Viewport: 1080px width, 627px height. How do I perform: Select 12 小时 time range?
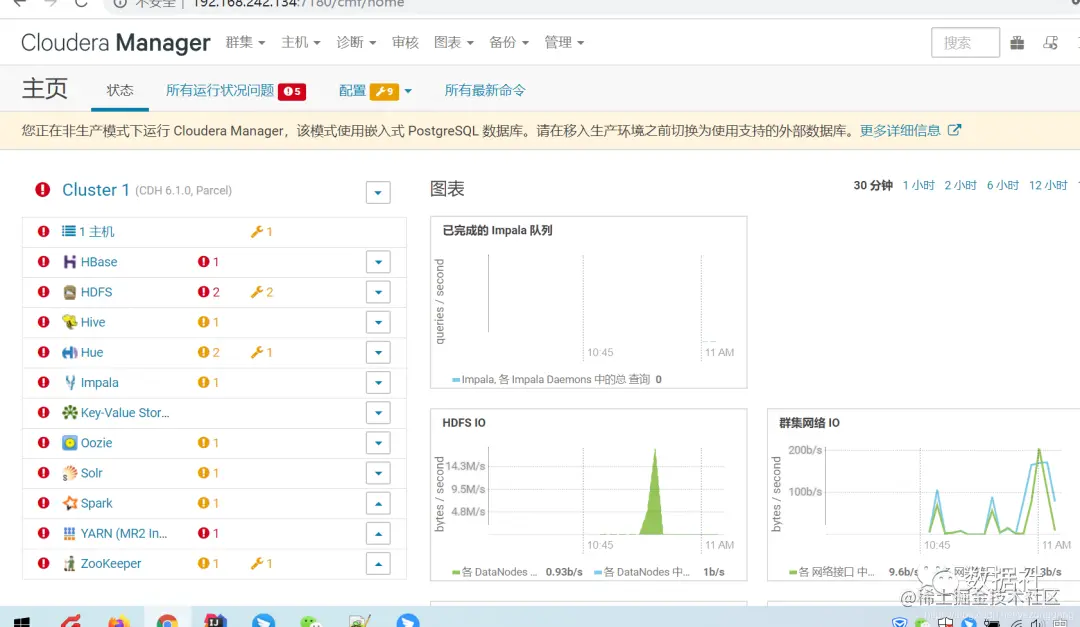pos(1048,185)
